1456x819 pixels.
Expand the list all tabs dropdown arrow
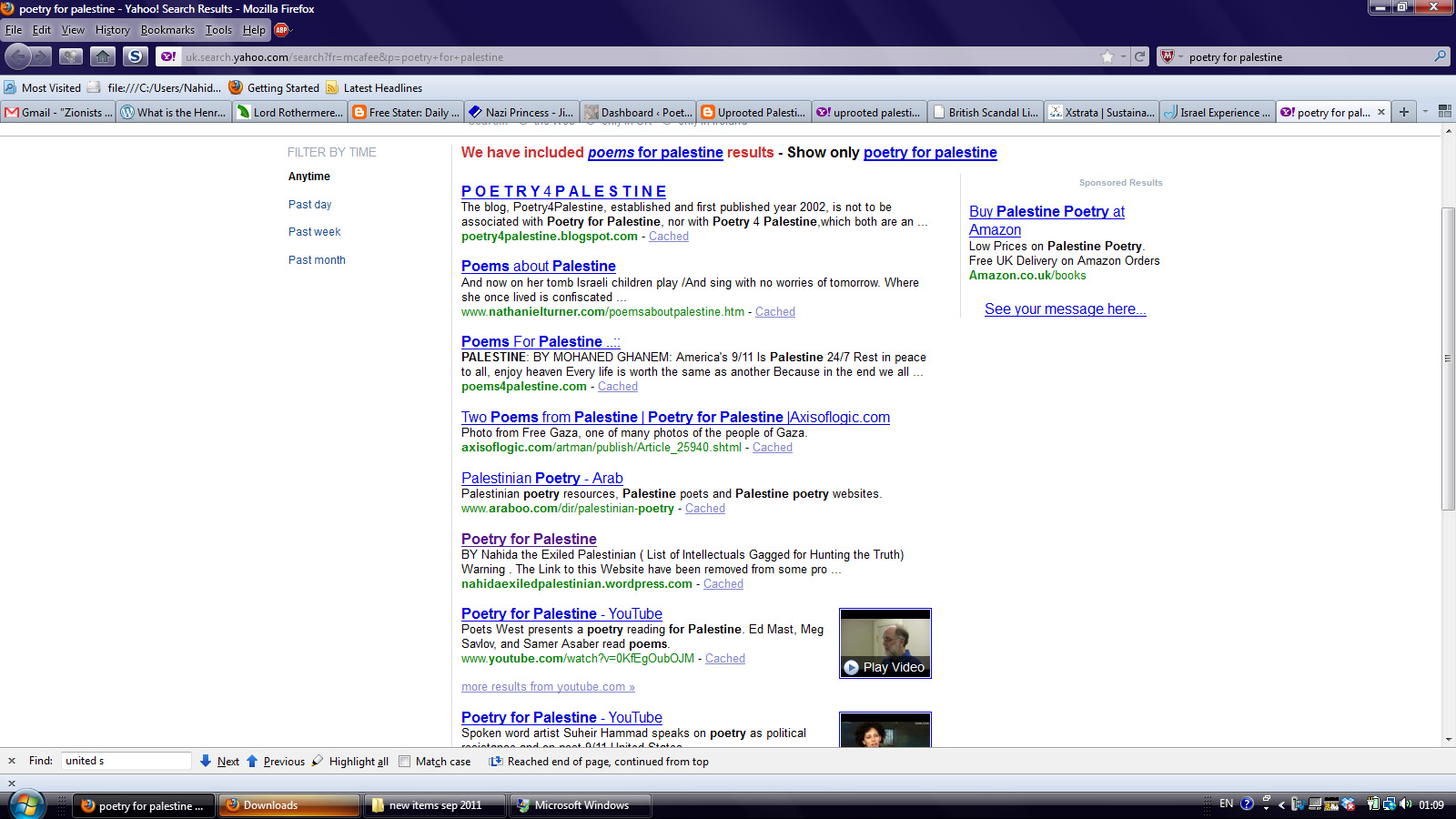pyautogui.click(x=1425, y=112)
